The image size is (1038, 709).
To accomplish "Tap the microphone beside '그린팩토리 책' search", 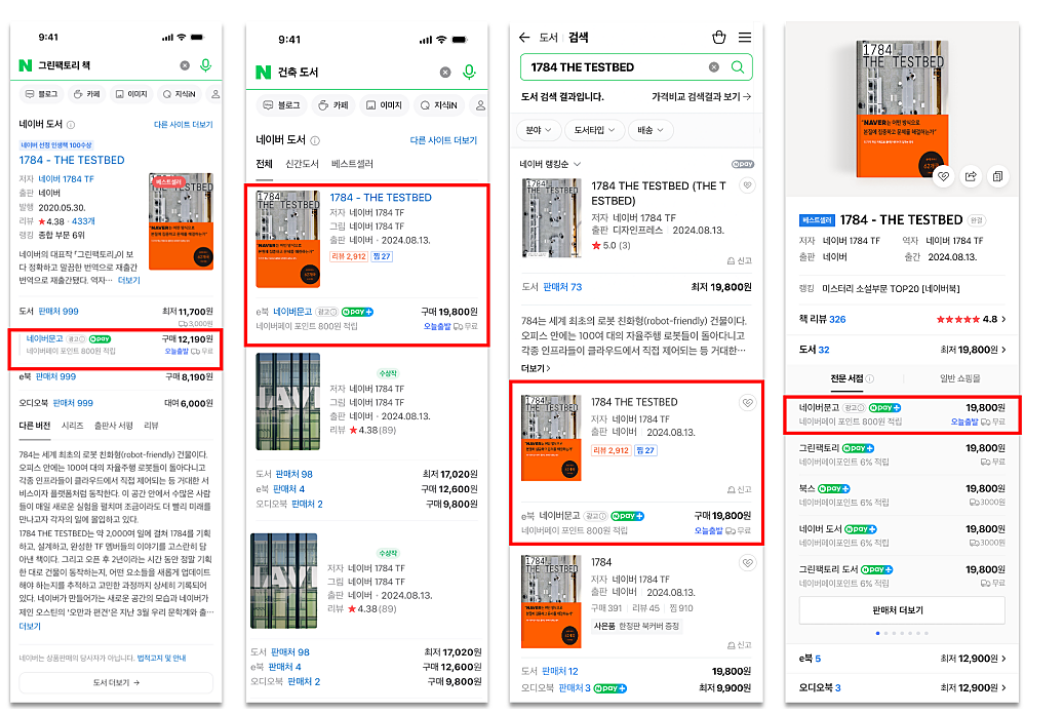I will coord(206,65).
